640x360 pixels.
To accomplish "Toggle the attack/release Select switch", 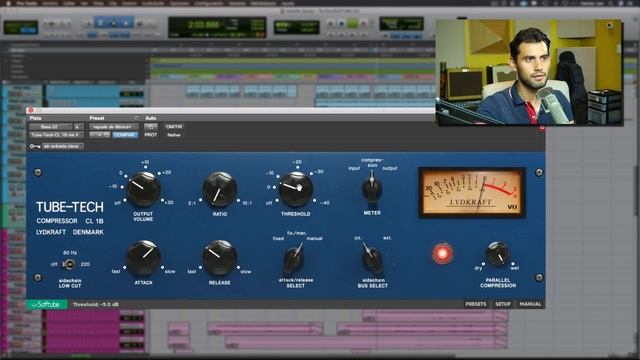I will [x=294, y=259].
